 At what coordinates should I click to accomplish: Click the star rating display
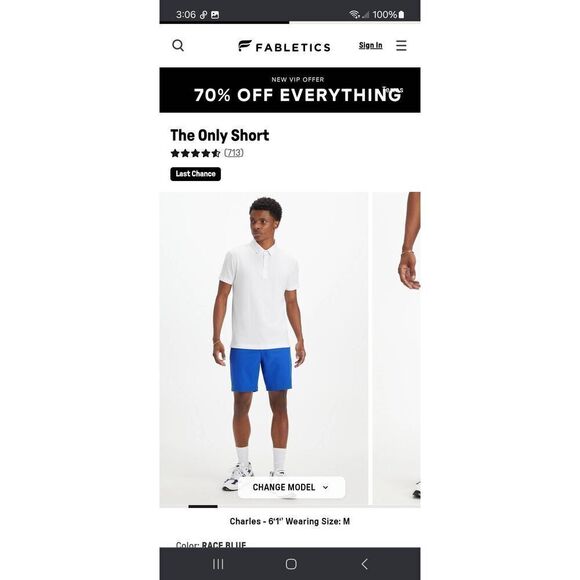point(195,153)
